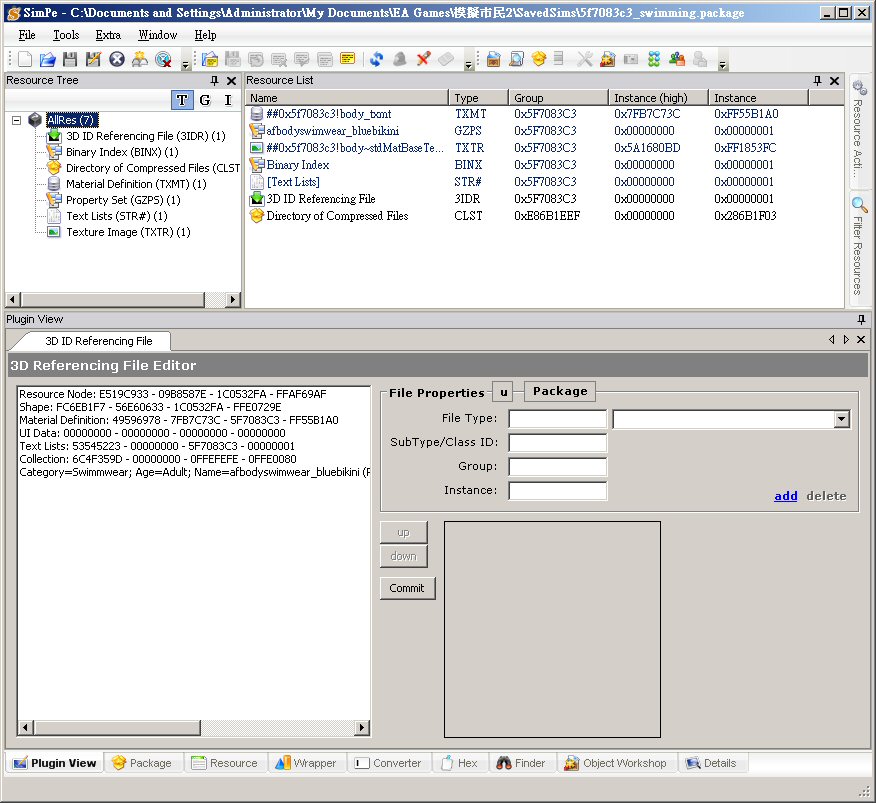
Task: Click the Open package folder icon
Action: (x=47, y=59)
